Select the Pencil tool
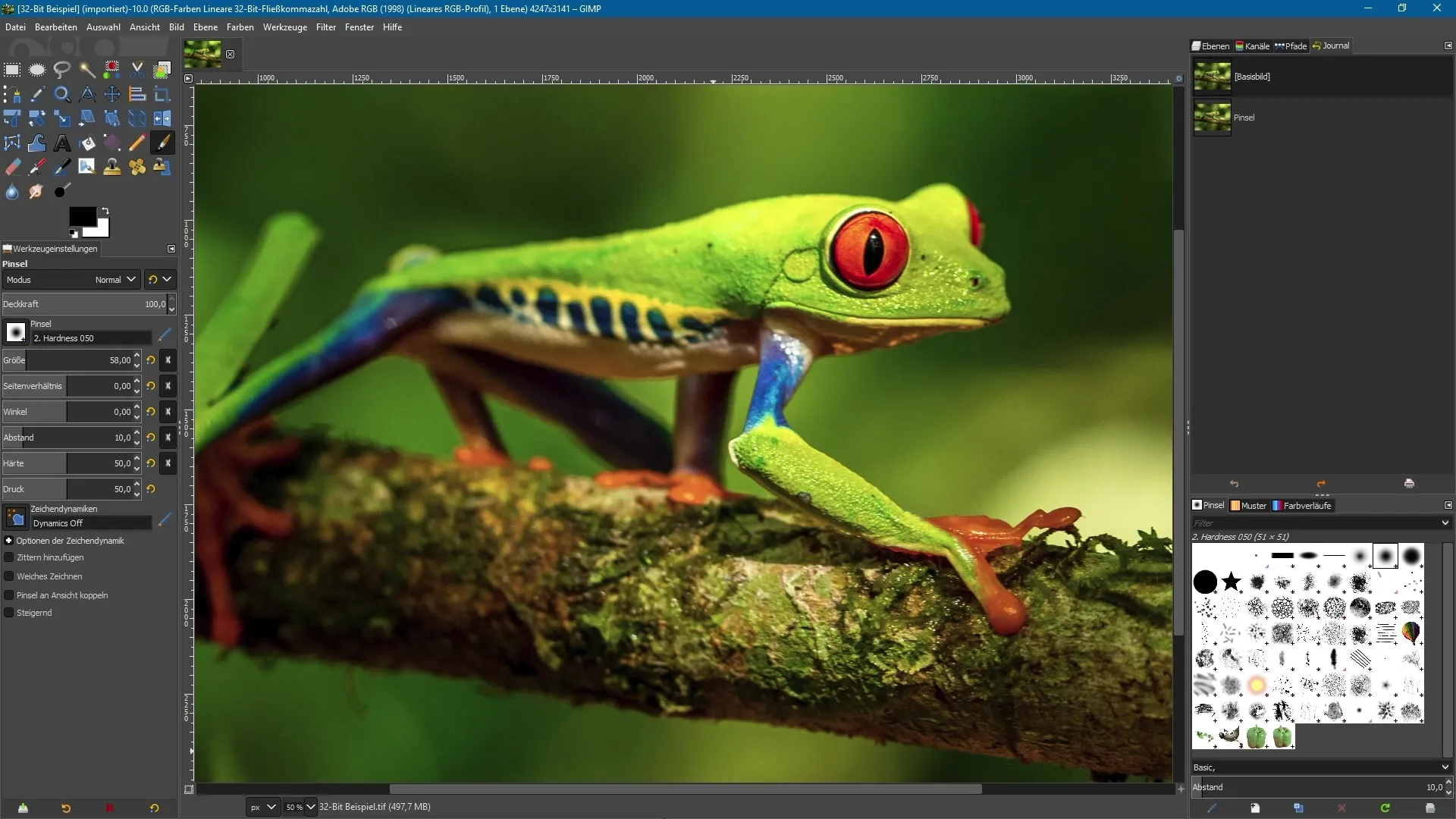 click(x=137, y=143)
